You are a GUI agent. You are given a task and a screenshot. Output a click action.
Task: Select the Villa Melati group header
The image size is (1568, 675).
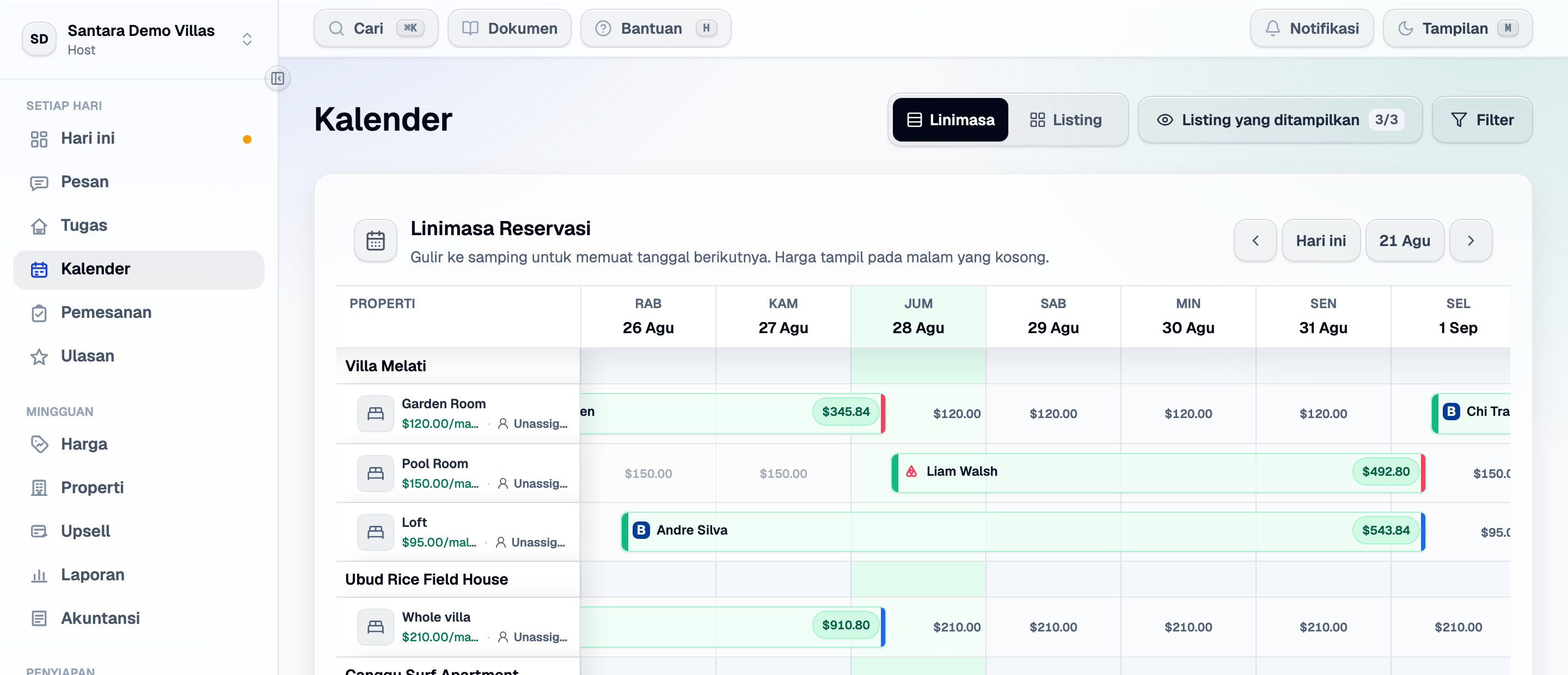pos(458,366)
